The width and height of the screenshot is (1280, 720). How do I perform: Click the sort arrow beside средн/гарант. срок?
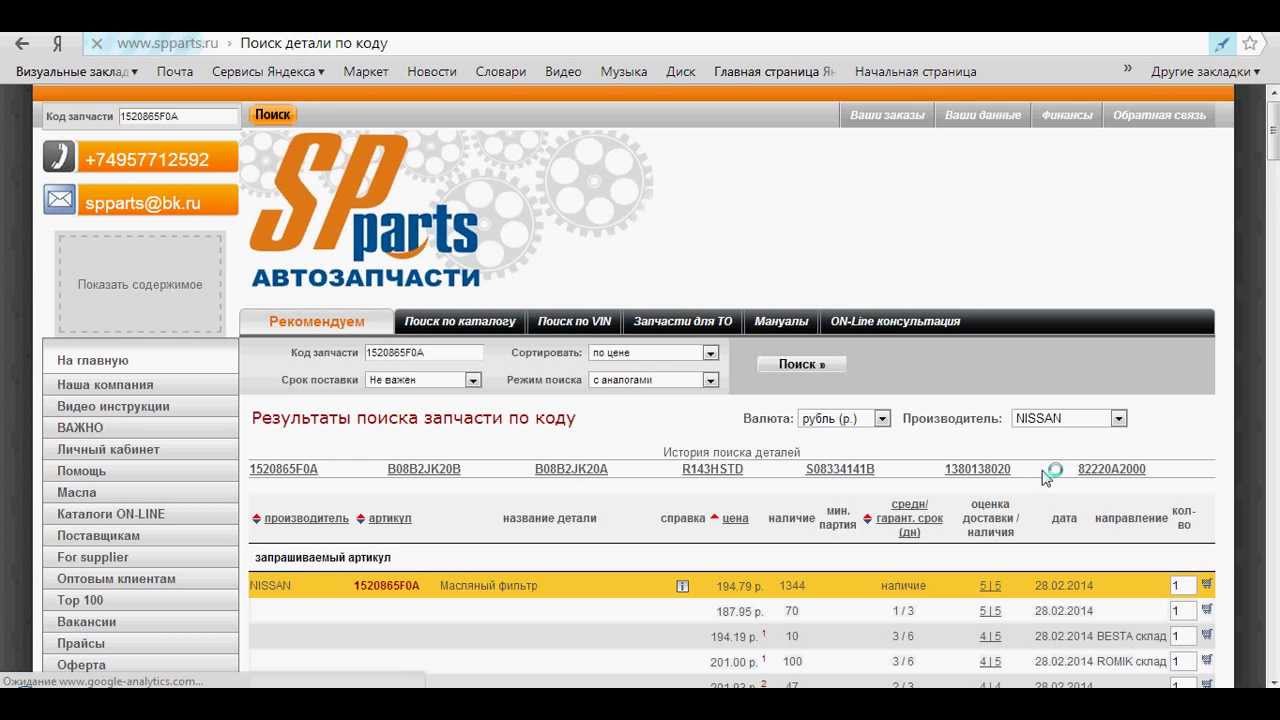(867, 518)
